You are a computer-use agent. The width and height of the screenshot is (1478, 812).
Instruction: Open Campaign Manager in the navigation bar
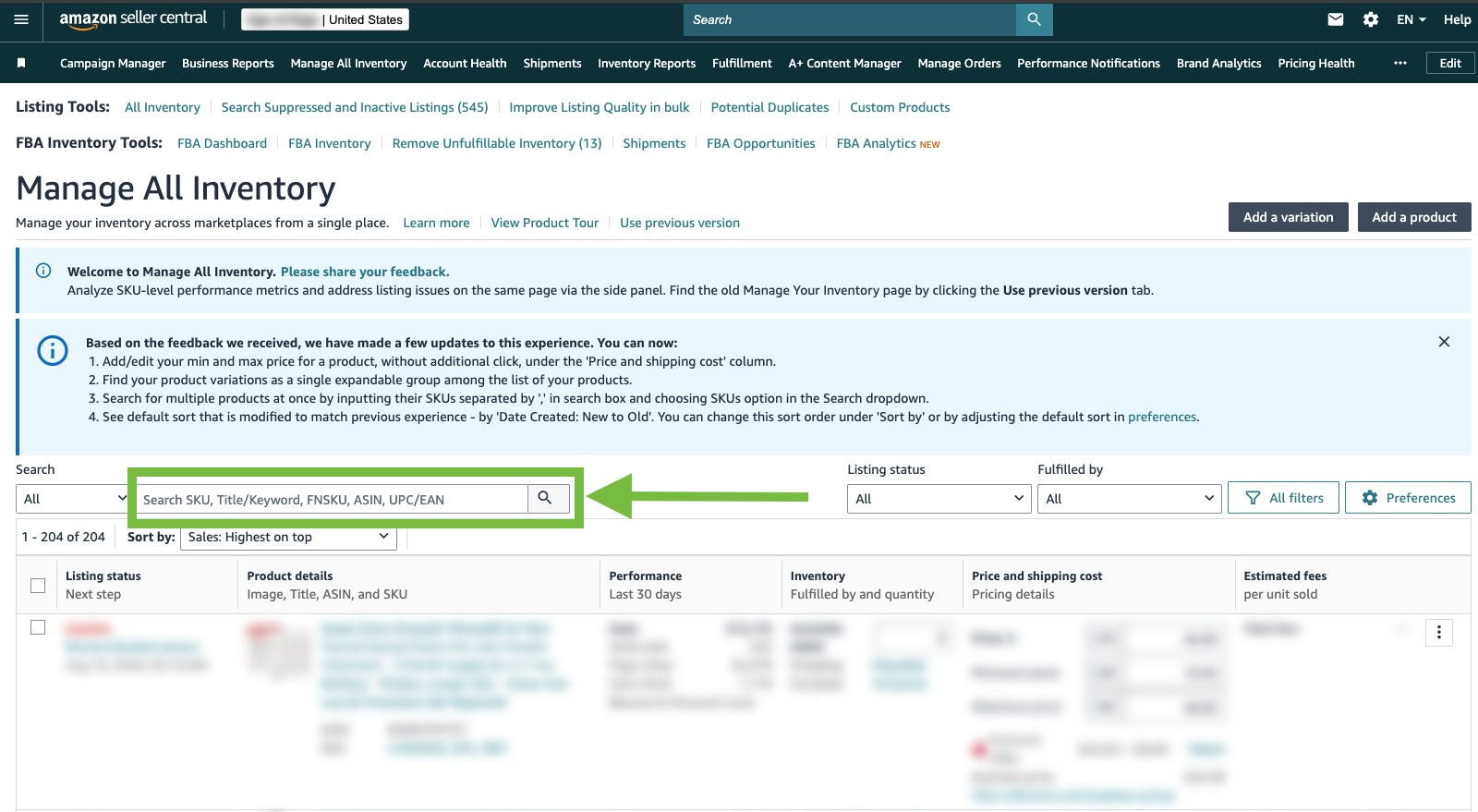coord(113,63)
